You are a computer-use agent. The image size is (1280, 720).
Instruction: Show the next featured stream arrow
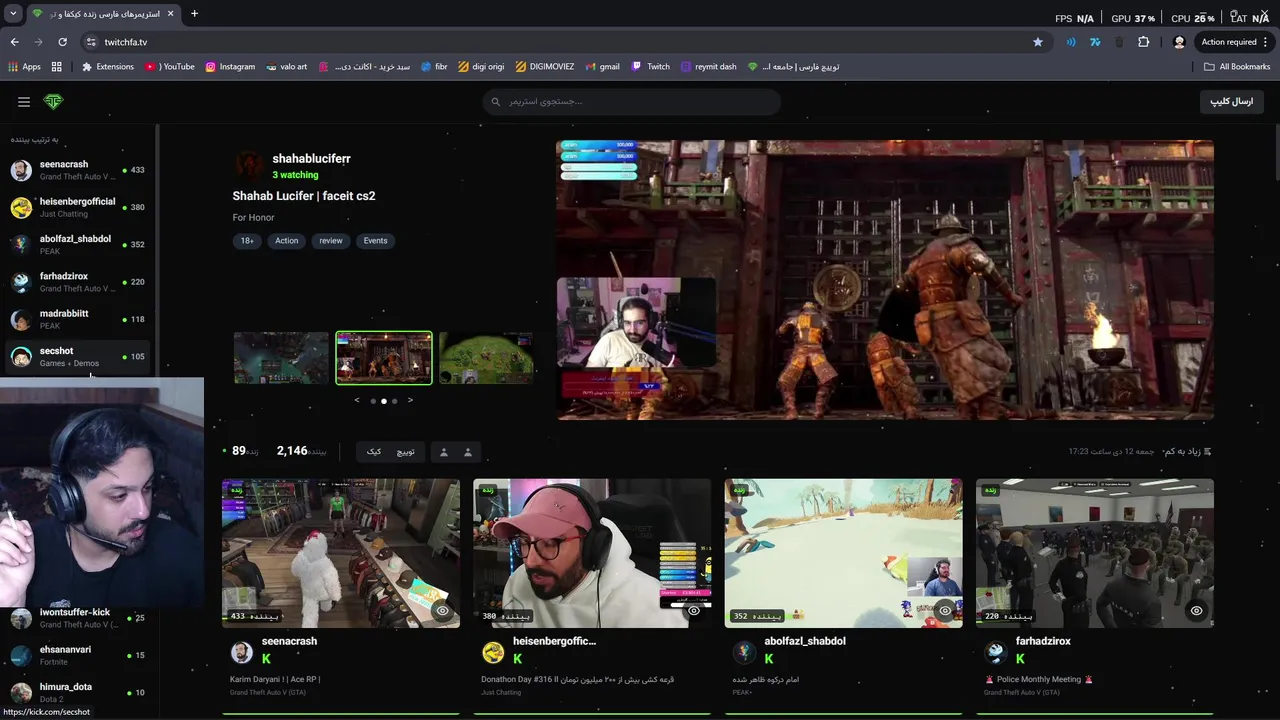point(410,400)
